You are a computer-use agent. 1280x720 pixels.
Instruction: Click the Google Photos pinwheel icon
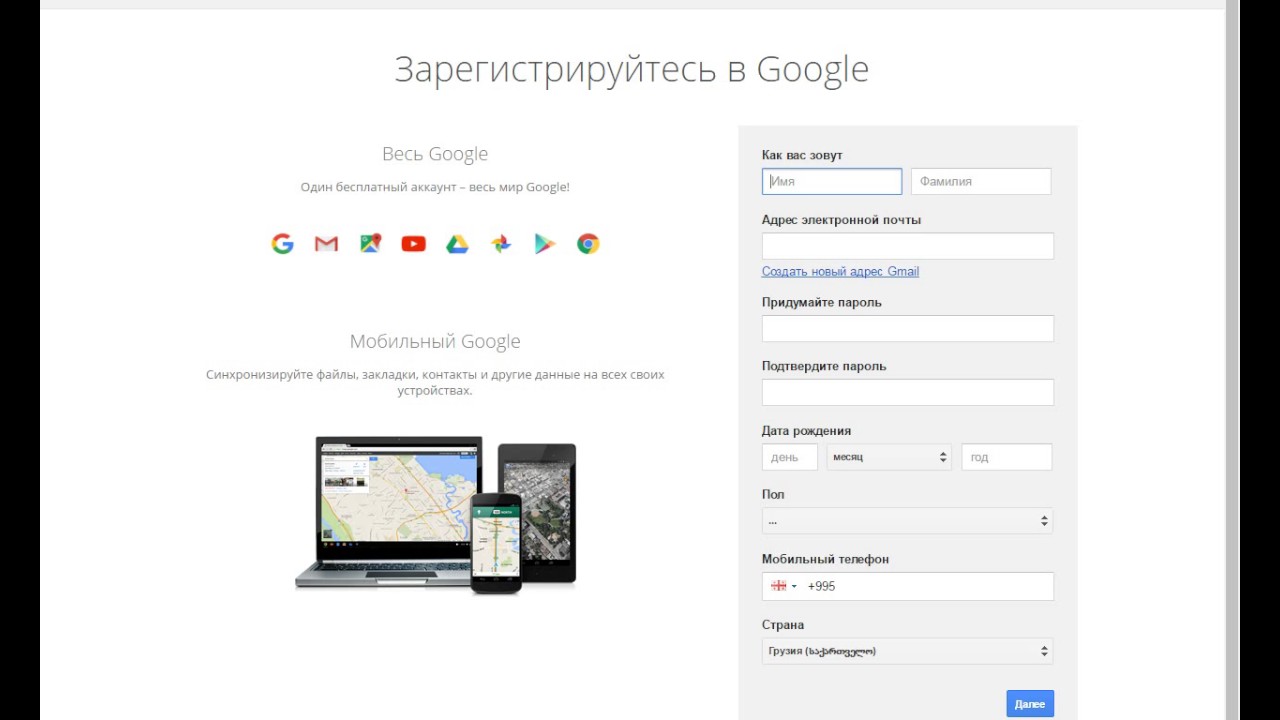[x=501, y=244]
